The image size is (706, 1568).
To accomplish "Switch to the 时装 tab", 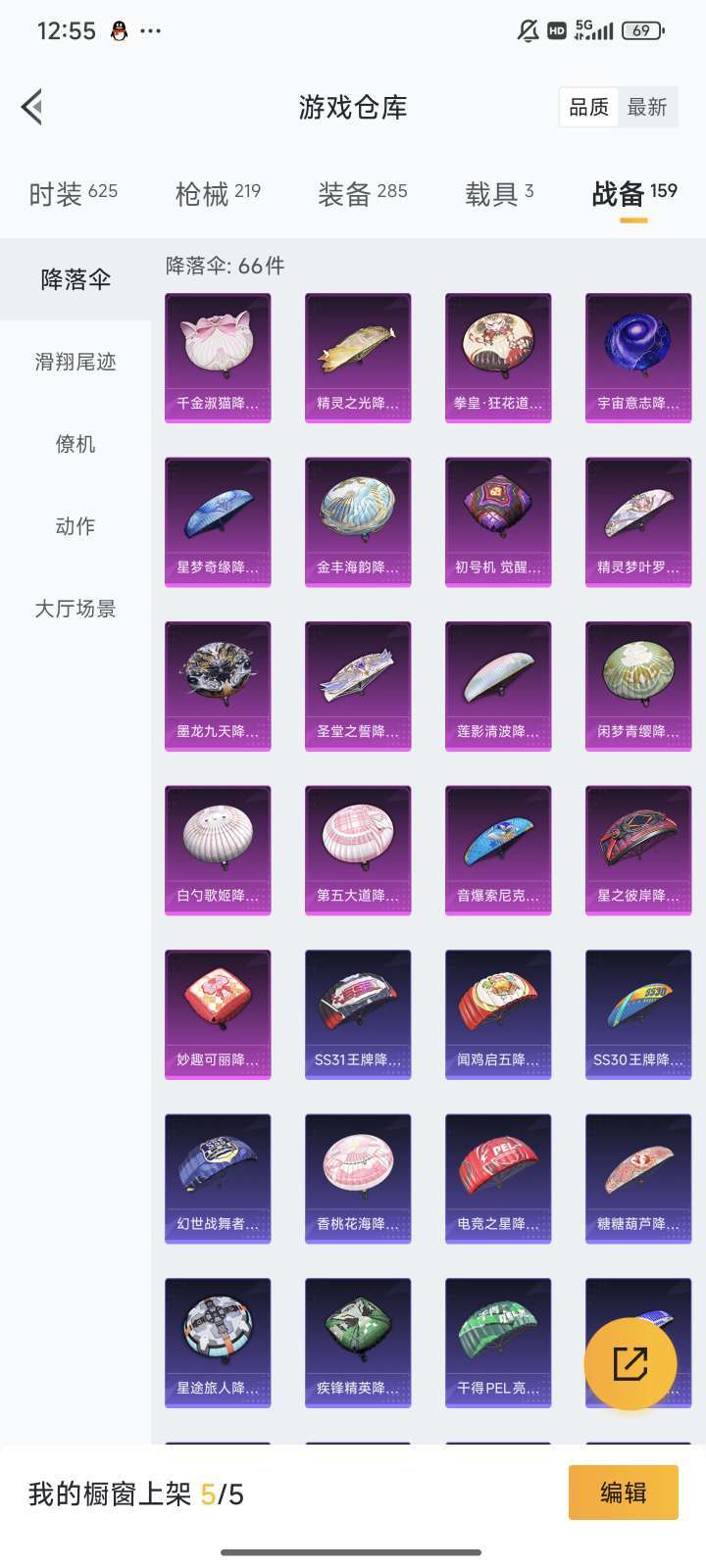I will coord(73,193).
